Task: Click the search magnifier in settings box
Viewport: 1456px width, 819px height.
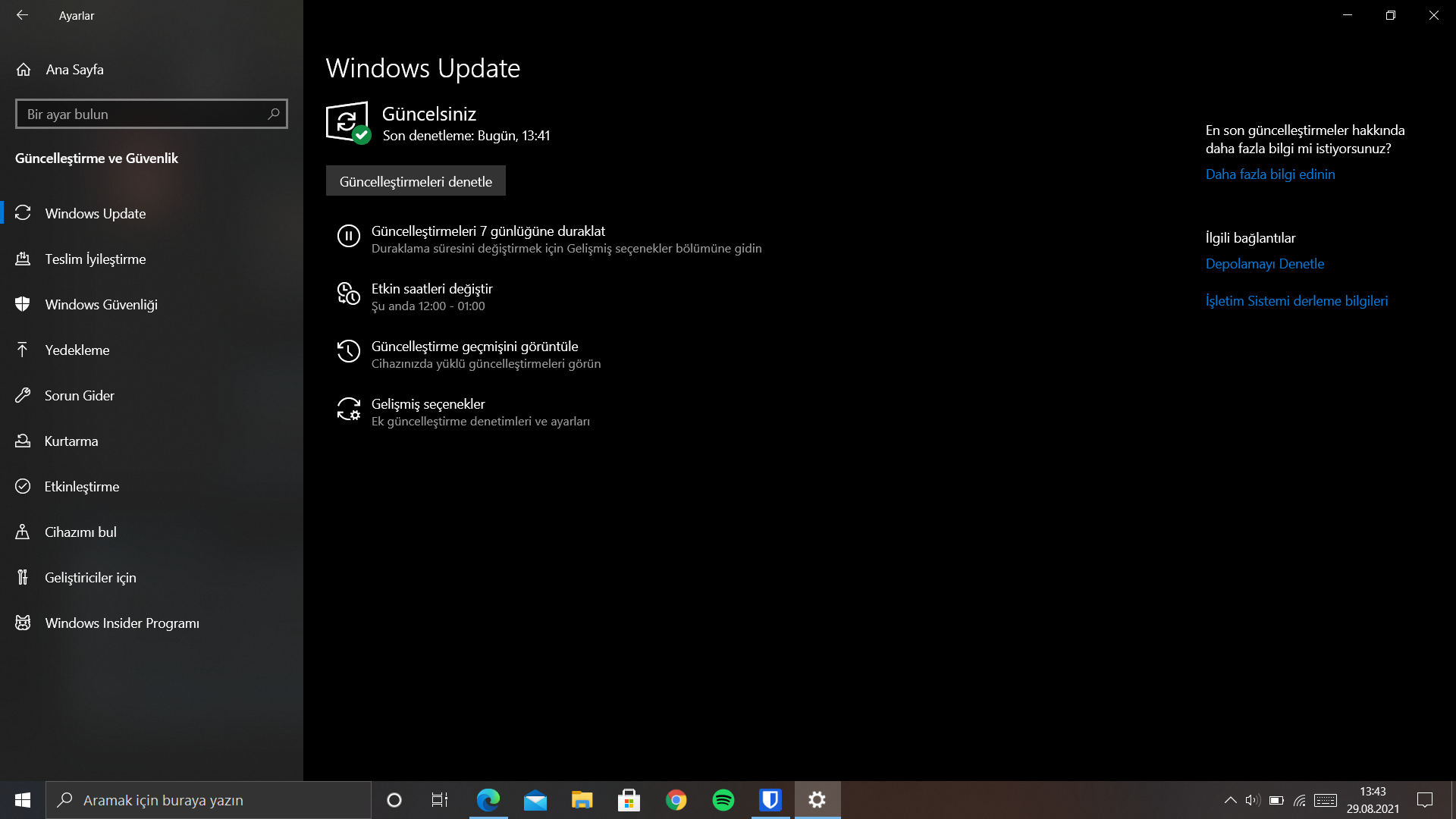Action: click(274, 114)
